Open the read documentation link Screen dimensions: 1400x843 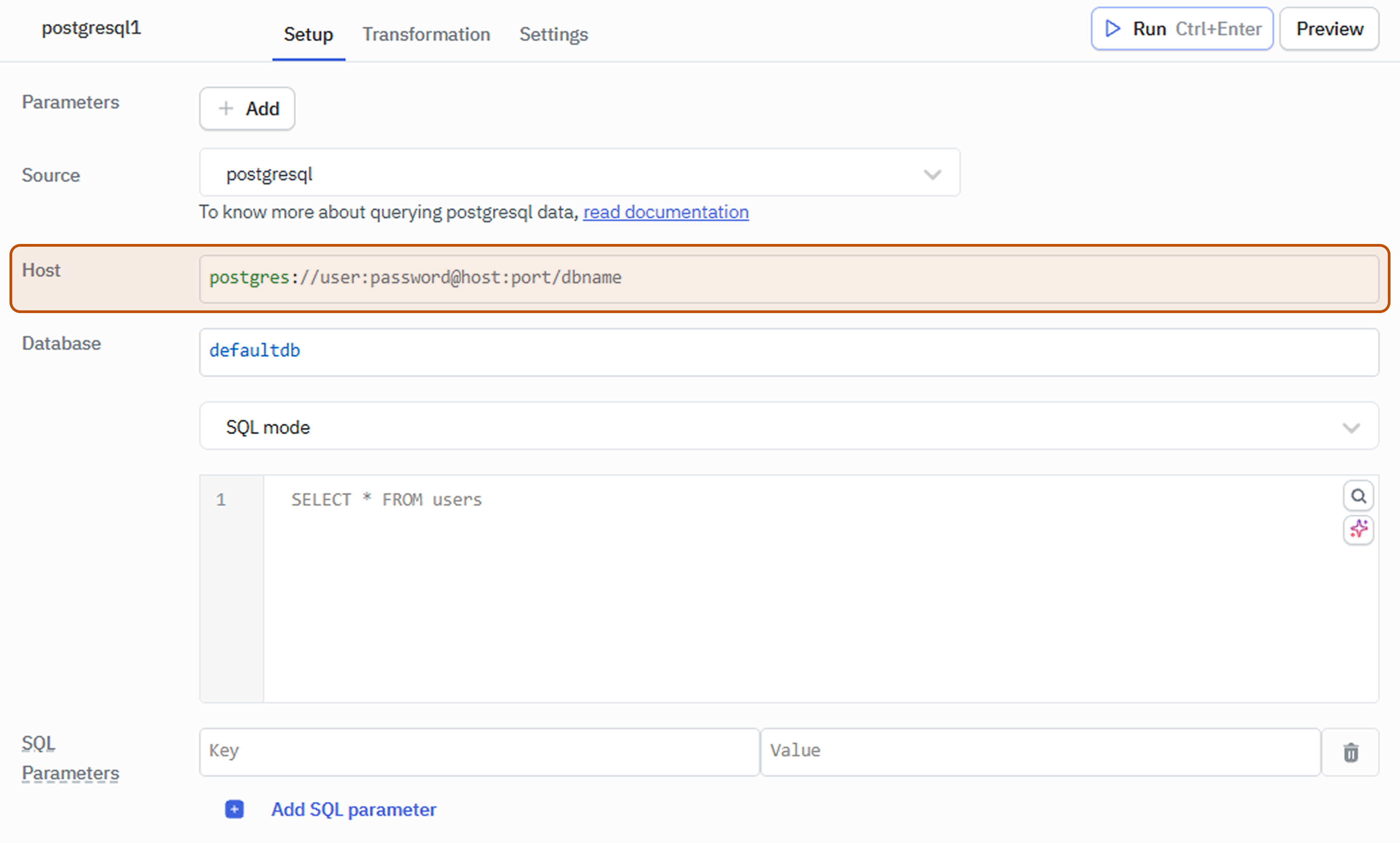(x=666, y=212)
